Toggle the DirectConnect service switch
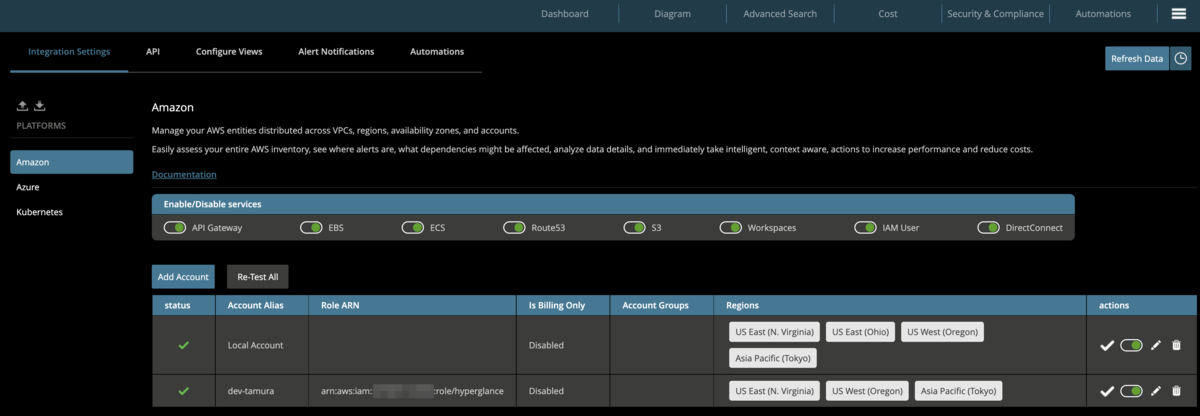Viewport: 1200px width, 416px height. pos(989,228)
